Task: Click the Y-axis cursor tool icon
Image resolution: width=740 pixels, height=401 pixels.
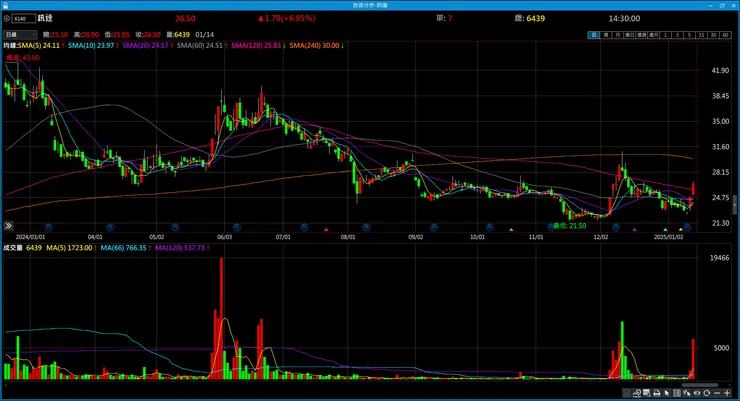Action: pos(687,393)
